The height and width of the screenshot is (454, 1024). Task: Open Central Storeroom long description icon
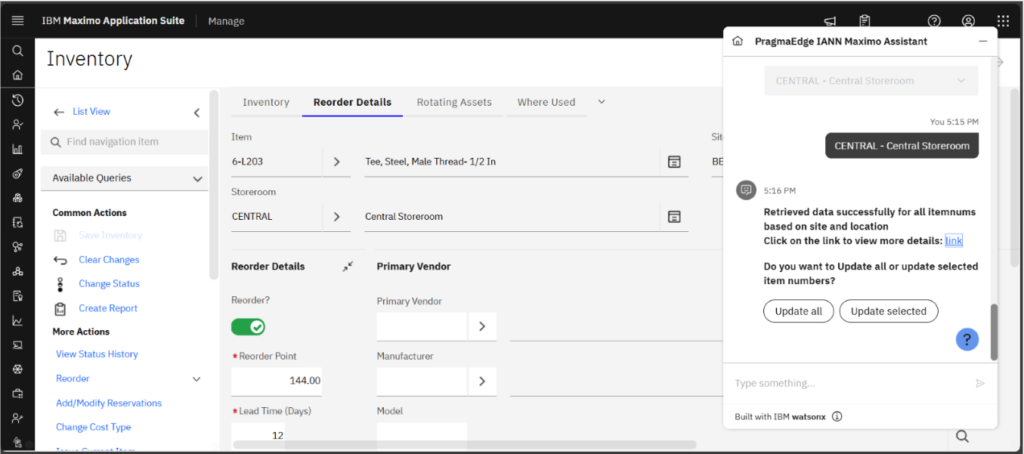(674, 216)
